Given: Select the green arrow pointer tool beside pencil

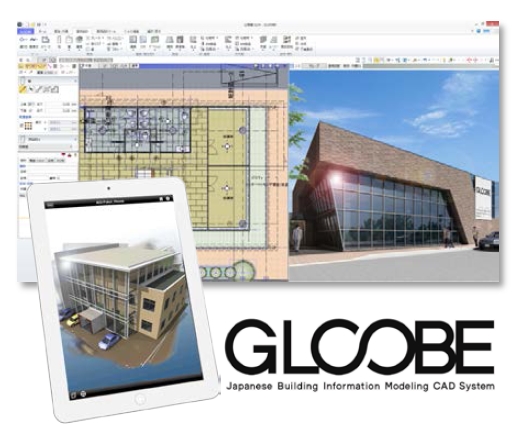Looking at the screenshot, I should pyautogui.click(x=31, y=89).
